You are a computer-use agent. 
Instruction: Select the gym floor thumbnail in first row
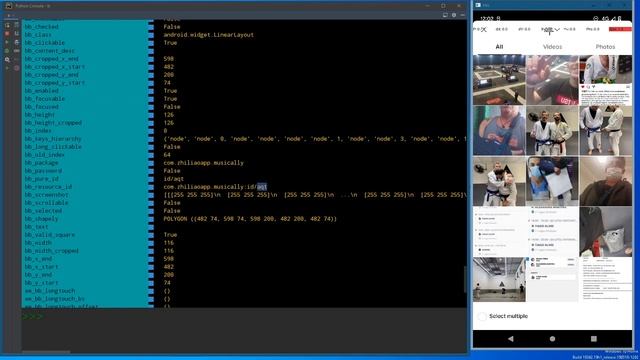coord(499,80)
